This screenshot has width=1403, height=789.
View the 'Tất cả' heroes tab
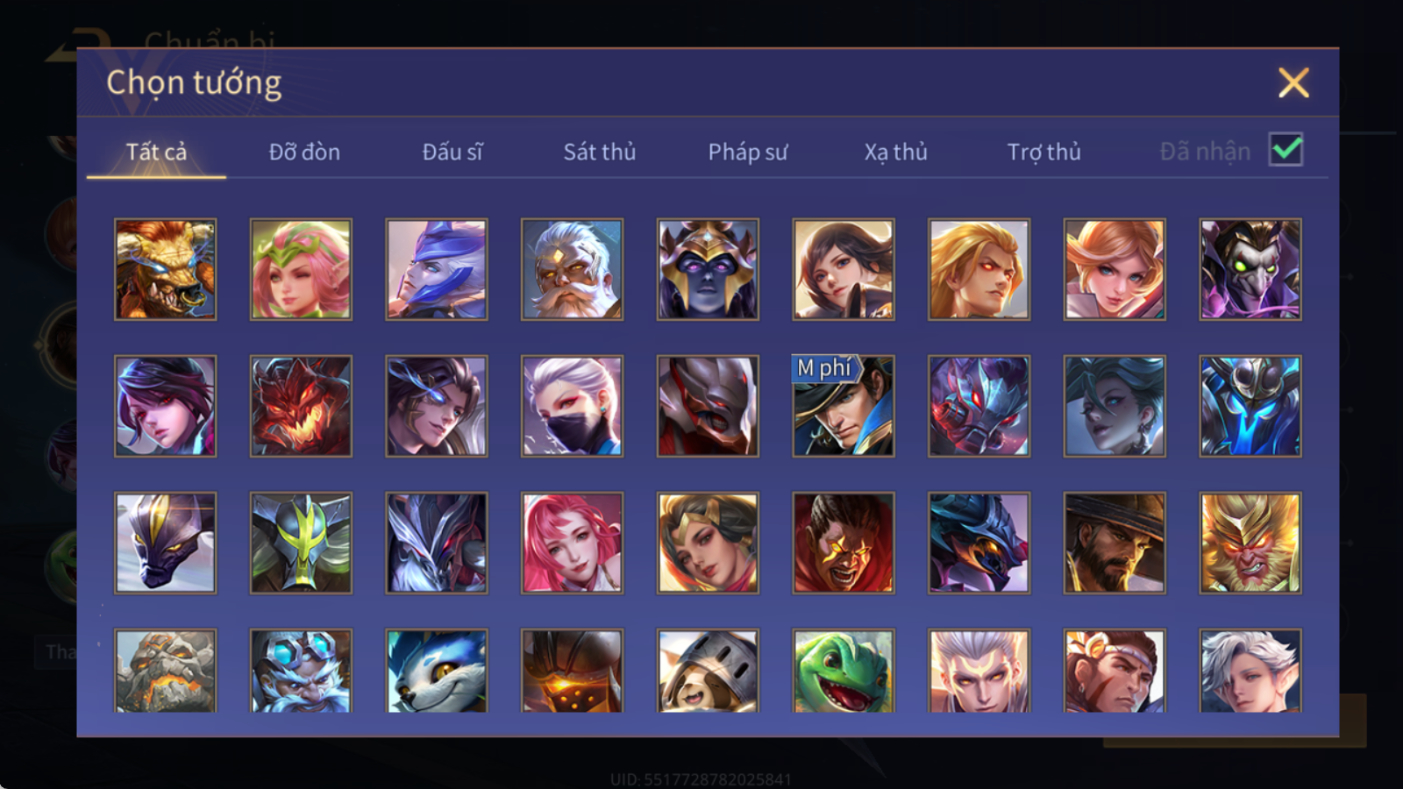click(x=156, y=152)
